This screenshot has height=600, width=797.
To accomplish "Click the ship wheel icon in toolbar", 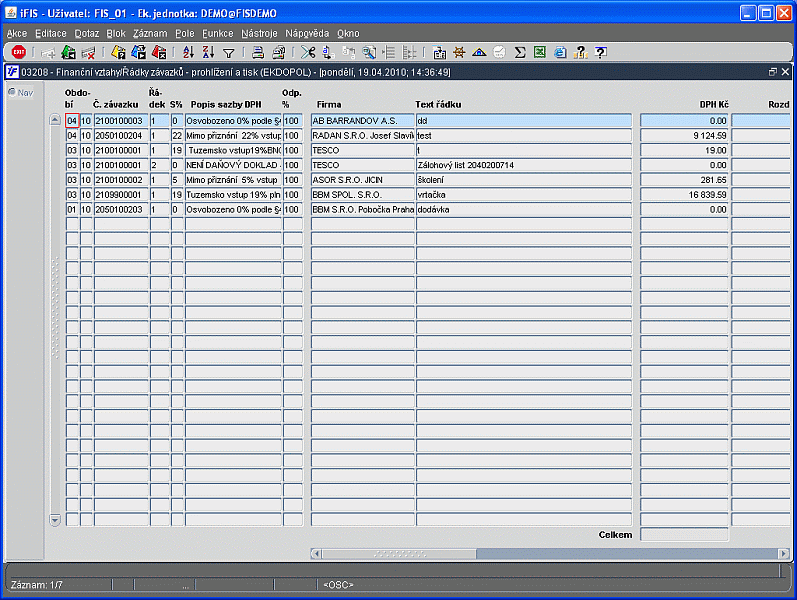I will (x=459, y=52).
